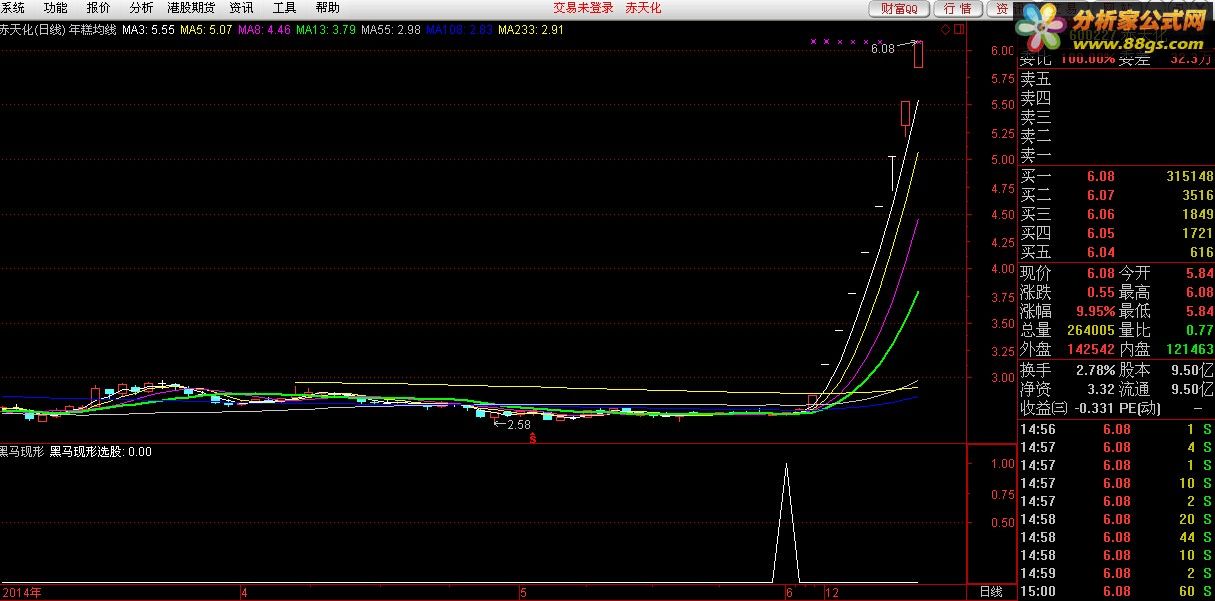
Task: Click the 买一 bid row price 6.08
Action: point(1100,176)
